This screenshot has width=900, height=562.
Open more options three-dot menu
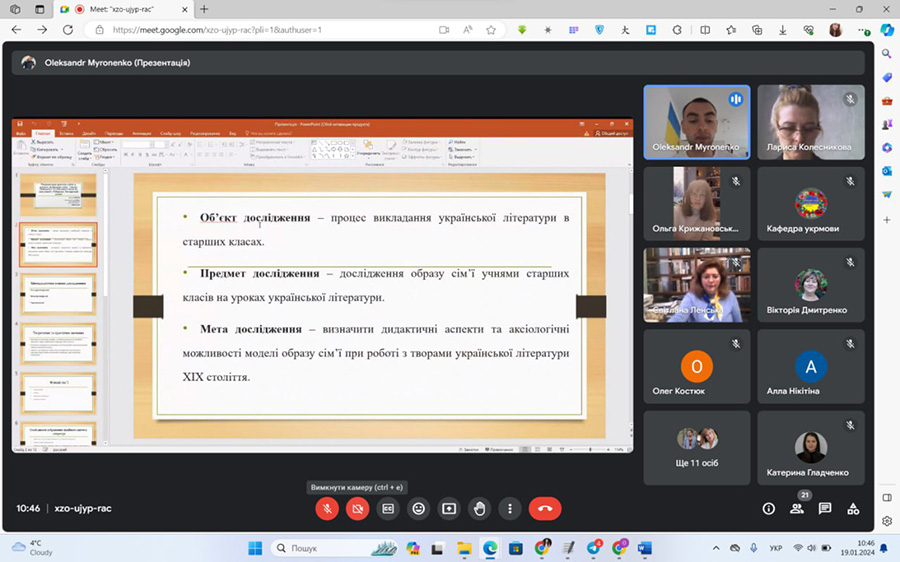(510, 508)
